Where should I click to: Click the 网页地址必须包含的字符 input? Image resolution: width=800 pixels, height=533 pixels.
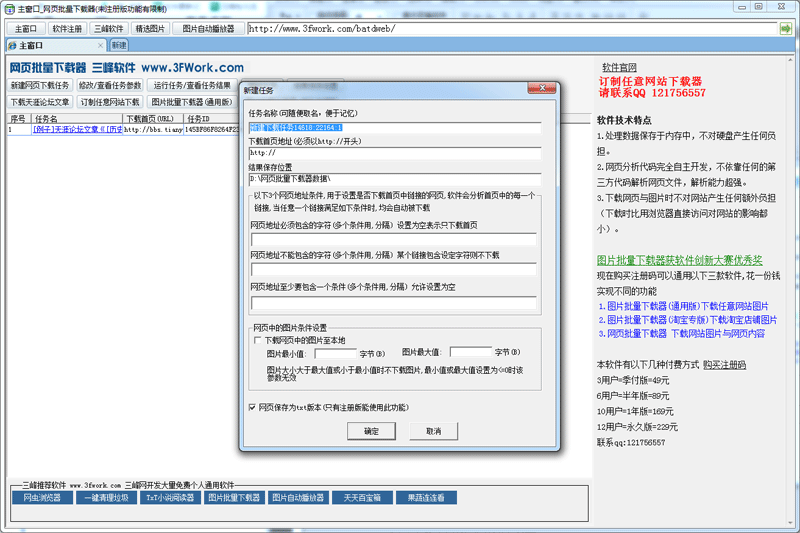[393, 240]
